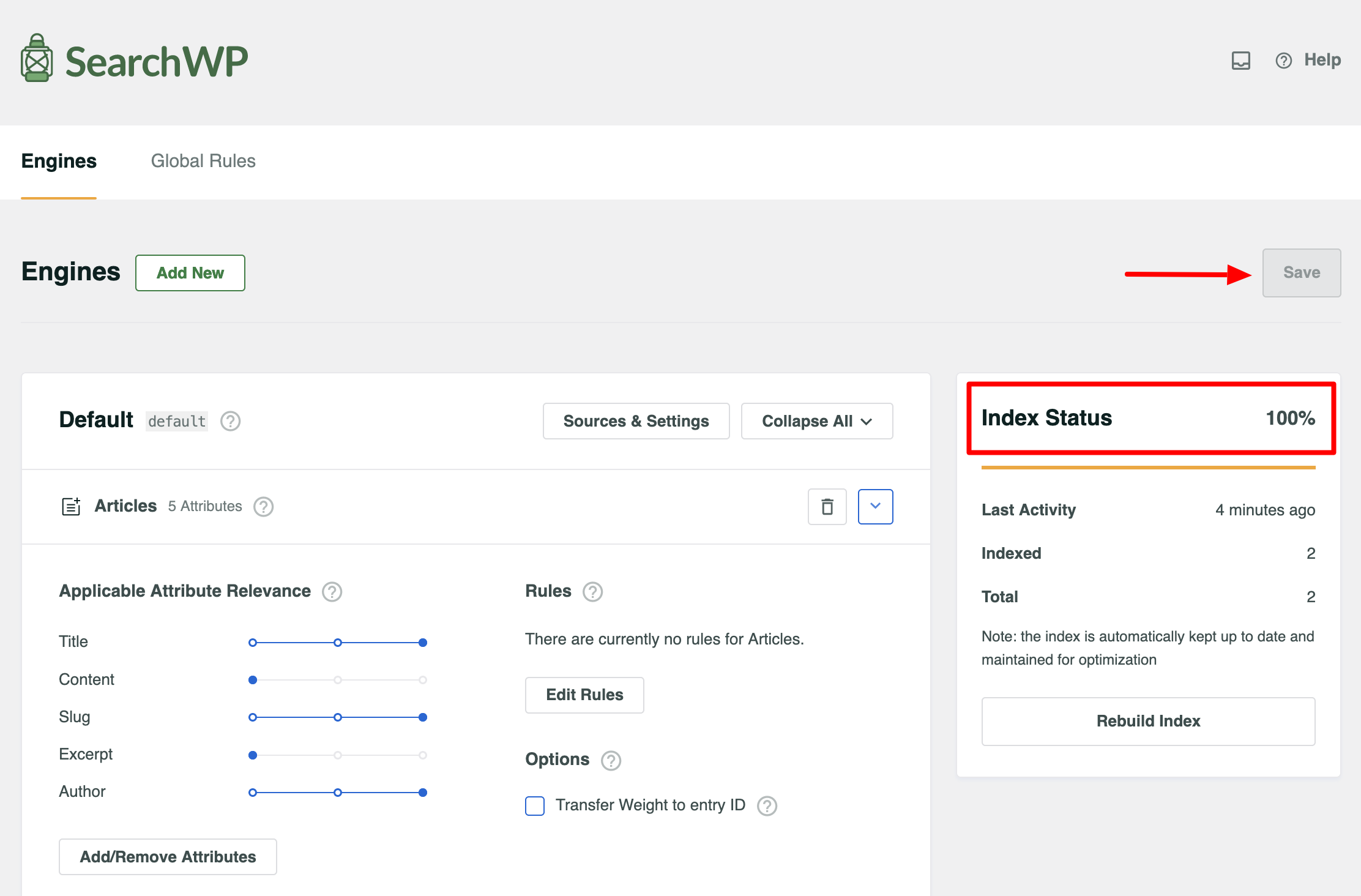Click Rebuild Index button
1361x896 pixels.
[1148, 721]
